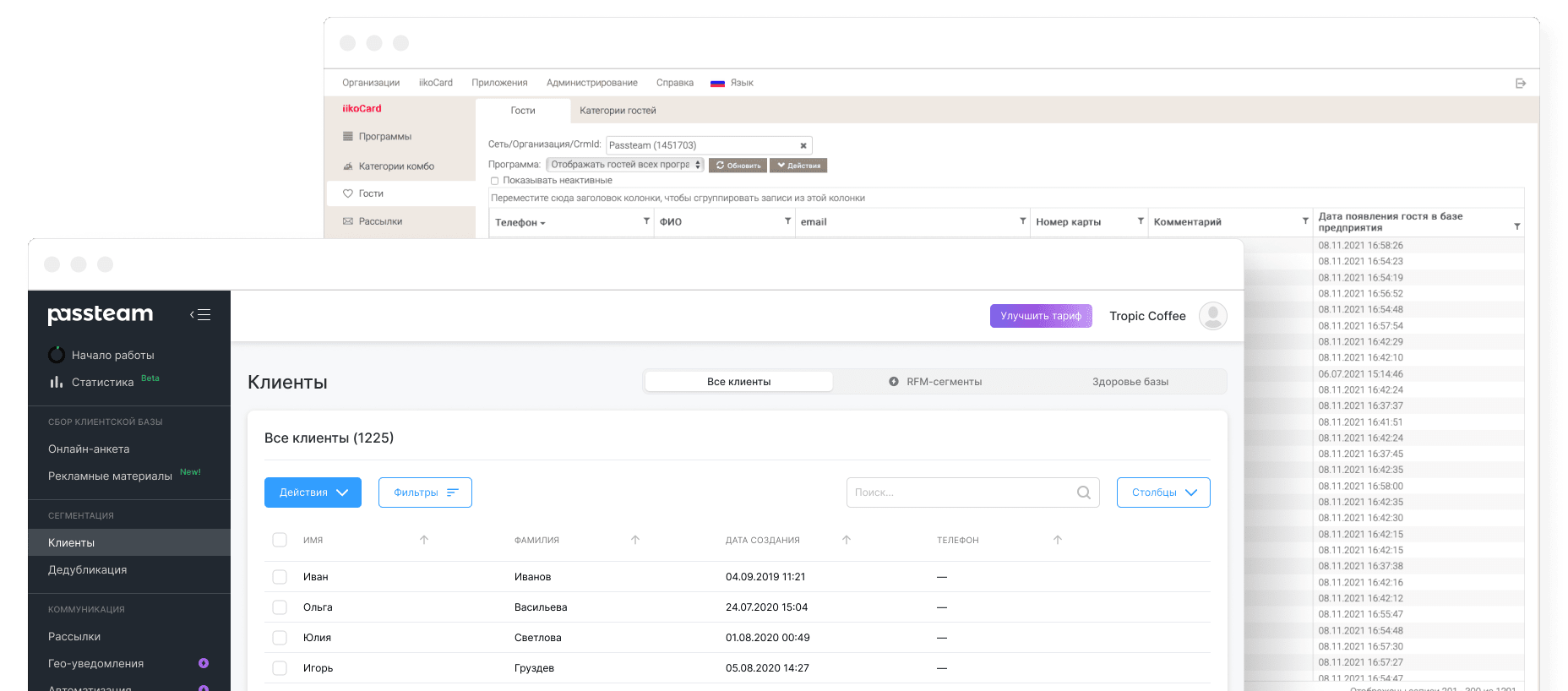Open Онлайн-анкета in Passteam sidebar
The width and height of the screenshot is (1568, 691).
pos(89,449)
